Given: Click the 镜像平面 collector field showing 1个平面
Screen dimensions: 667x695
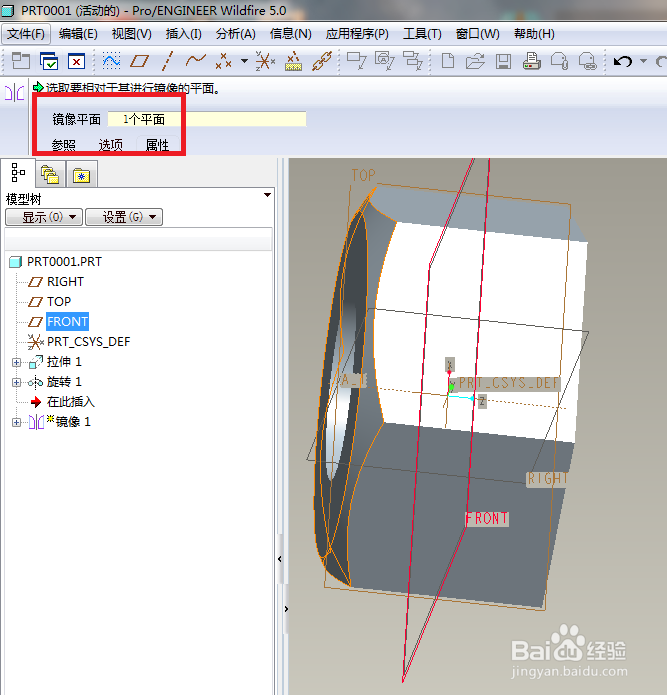Looking at the screenshot, I should [207, 119].
